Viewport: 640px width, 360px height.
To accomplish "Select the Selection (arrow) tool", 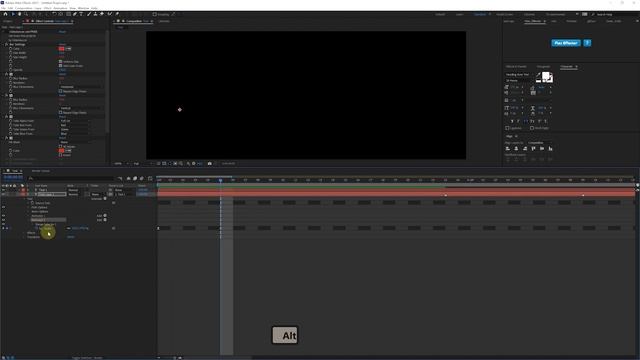I will (13, 14).
